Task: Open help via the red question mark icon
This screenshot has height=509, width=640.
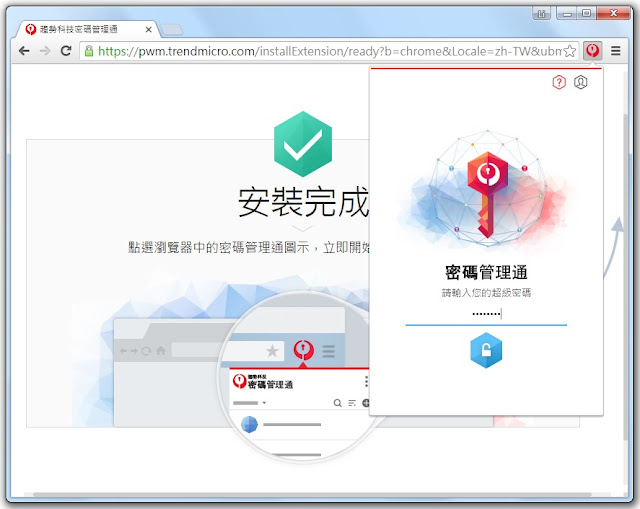Action: click(559, 82)
